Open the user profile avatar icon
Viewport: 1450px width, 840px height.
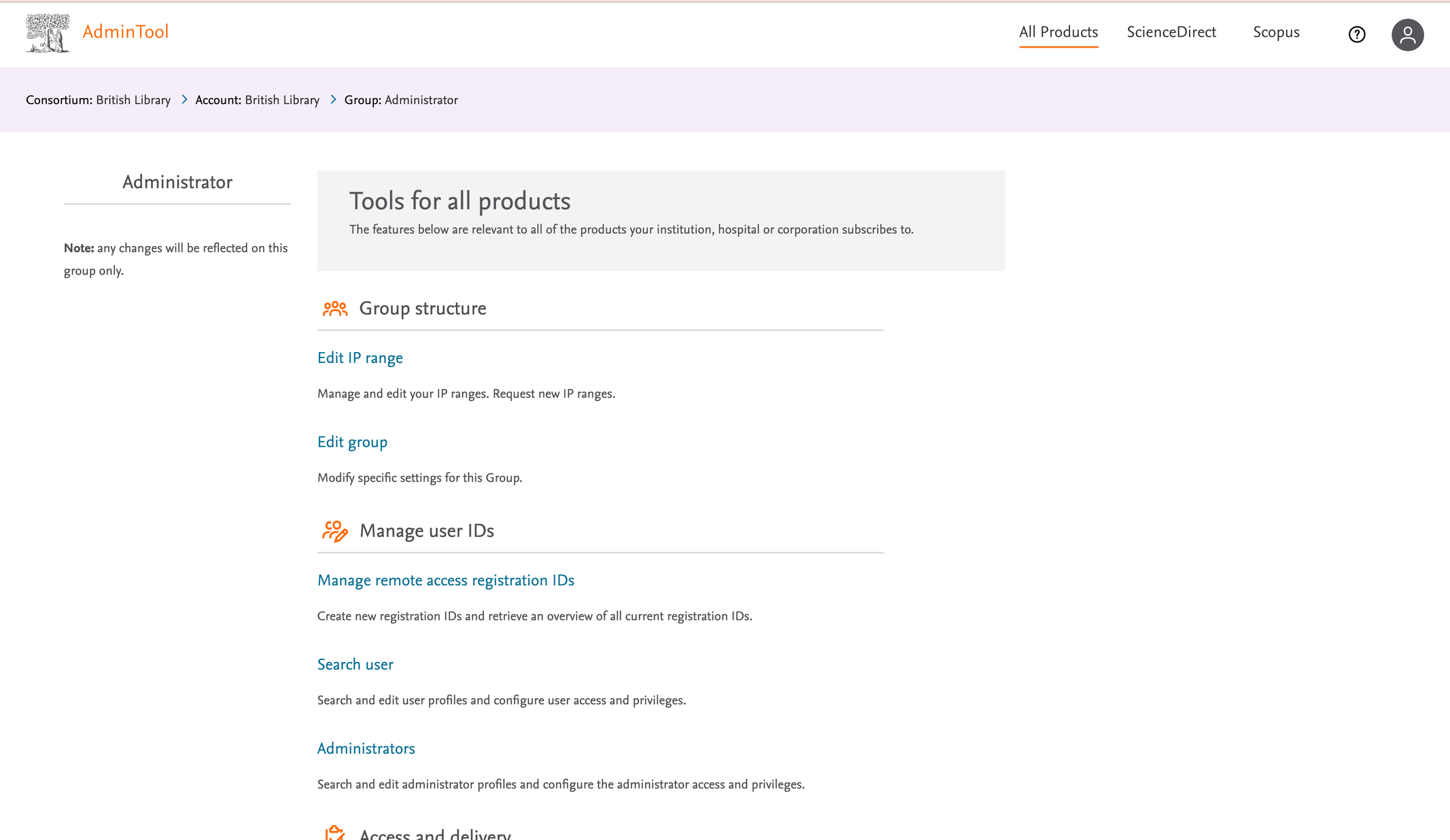point(1407,35)
